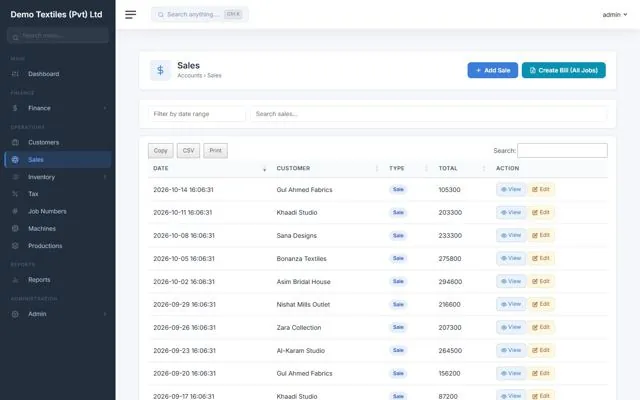Click the Finance dollar icon in sidebar

pos(15,108)
